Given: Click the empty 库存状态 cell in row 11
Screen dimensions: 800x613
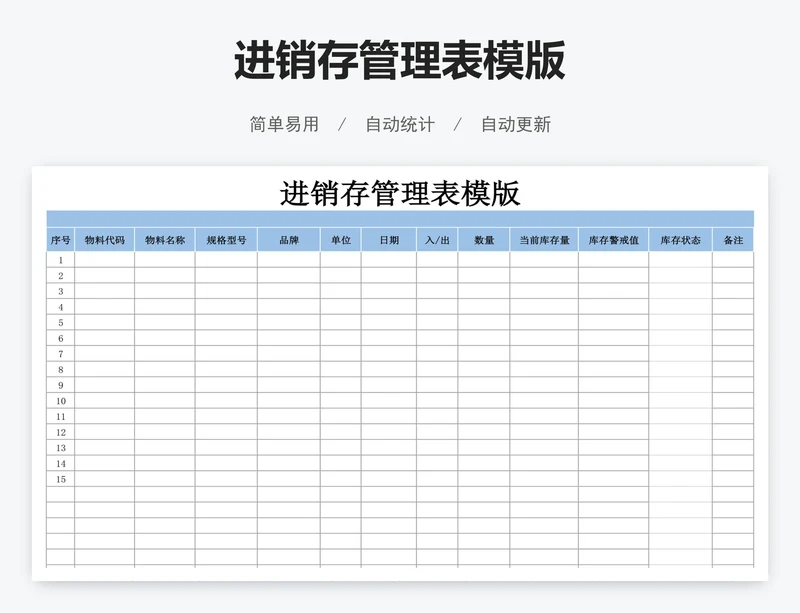Looking at the screenshot, I should click(x=681, y=416).
